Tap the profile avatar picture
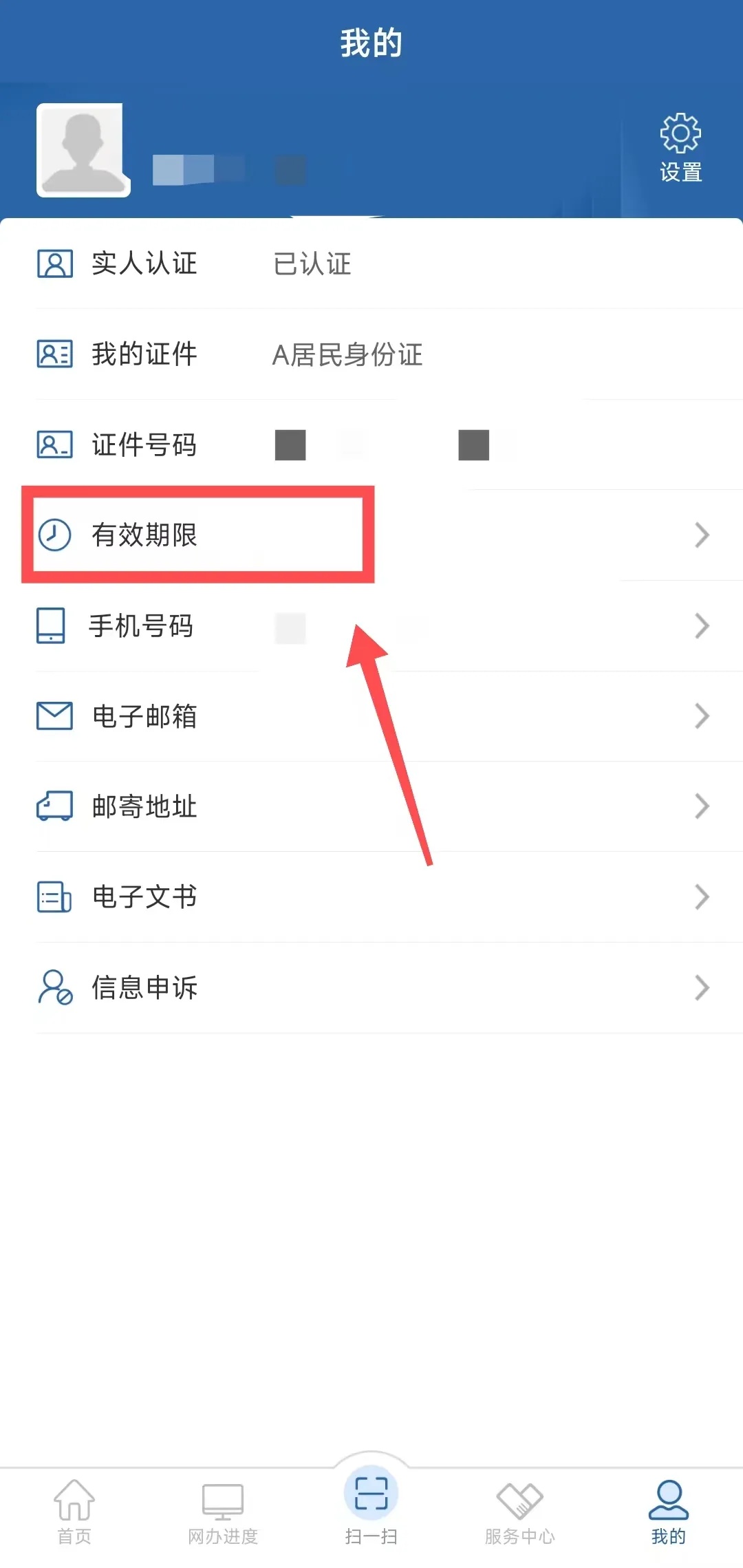The height and width of the screenshot is (1568, 743). coord(83,150)
